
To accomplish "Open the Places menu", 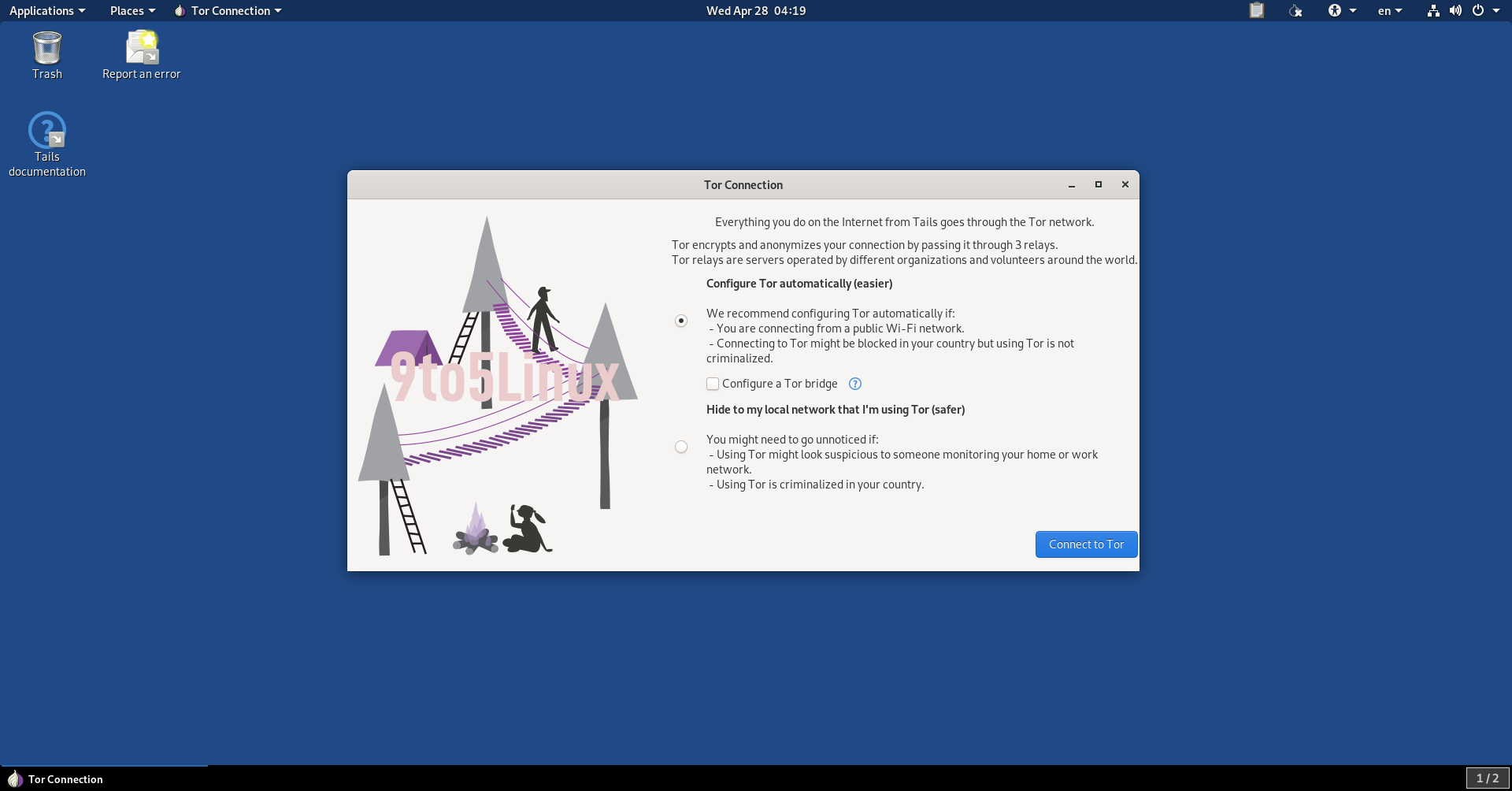I will [x=127, y=10].
